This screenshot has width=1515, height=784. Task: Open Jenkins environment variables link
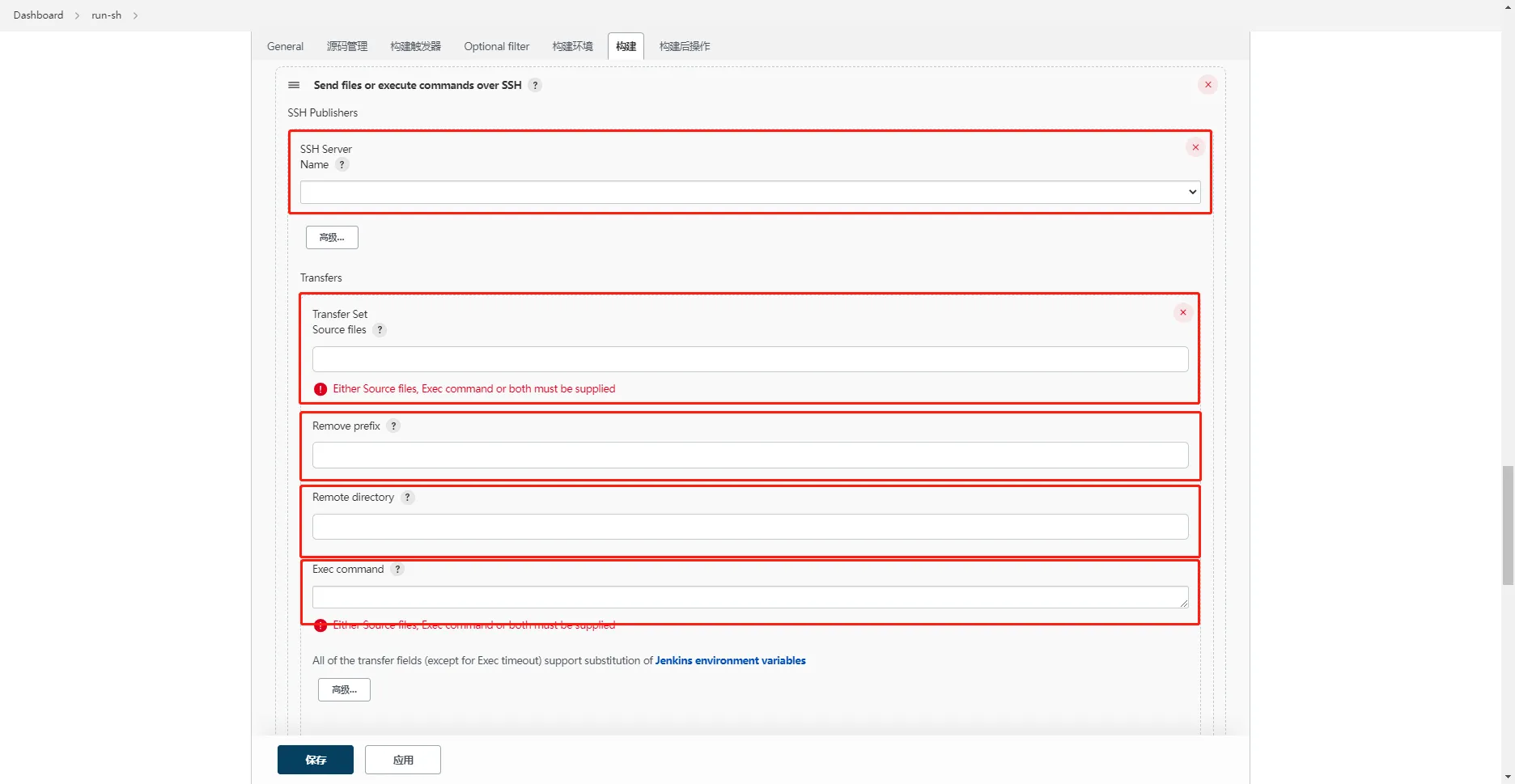point(730,661)
